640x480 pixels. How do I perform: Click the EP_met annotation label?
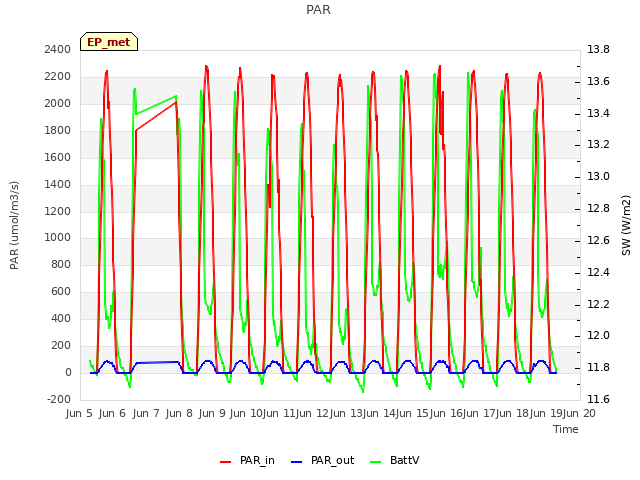coord(109,42)
